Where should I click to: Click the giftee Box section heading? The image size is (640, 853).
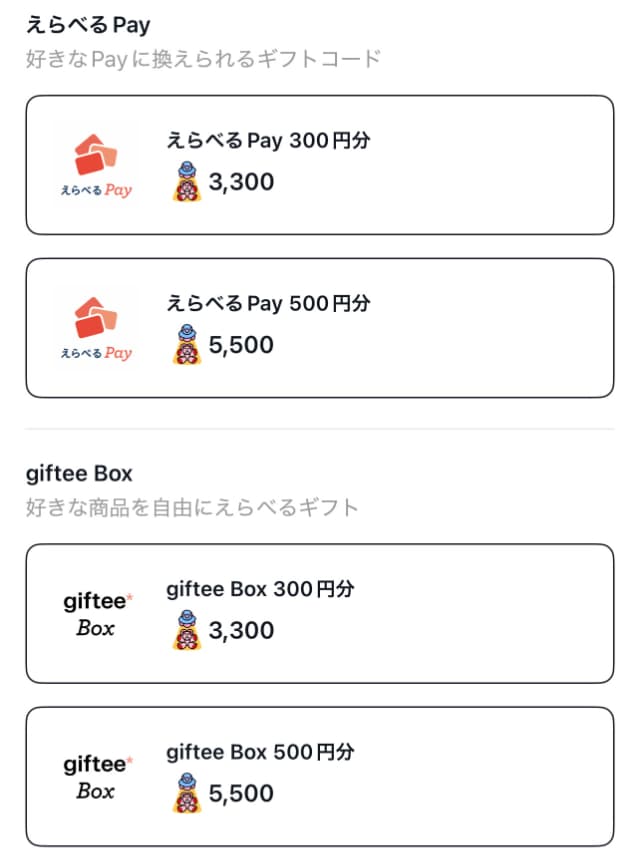coord(79,474)
